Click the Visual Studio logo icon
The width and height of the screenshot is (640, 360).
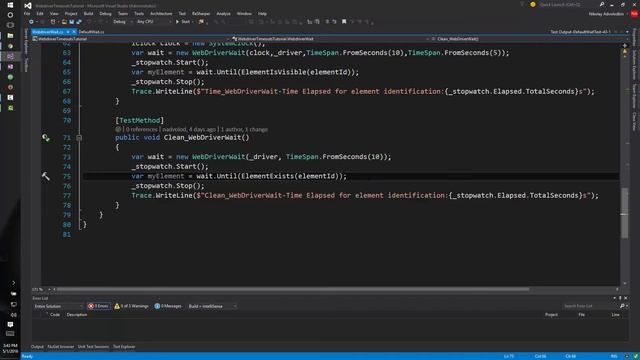(27, 6)
